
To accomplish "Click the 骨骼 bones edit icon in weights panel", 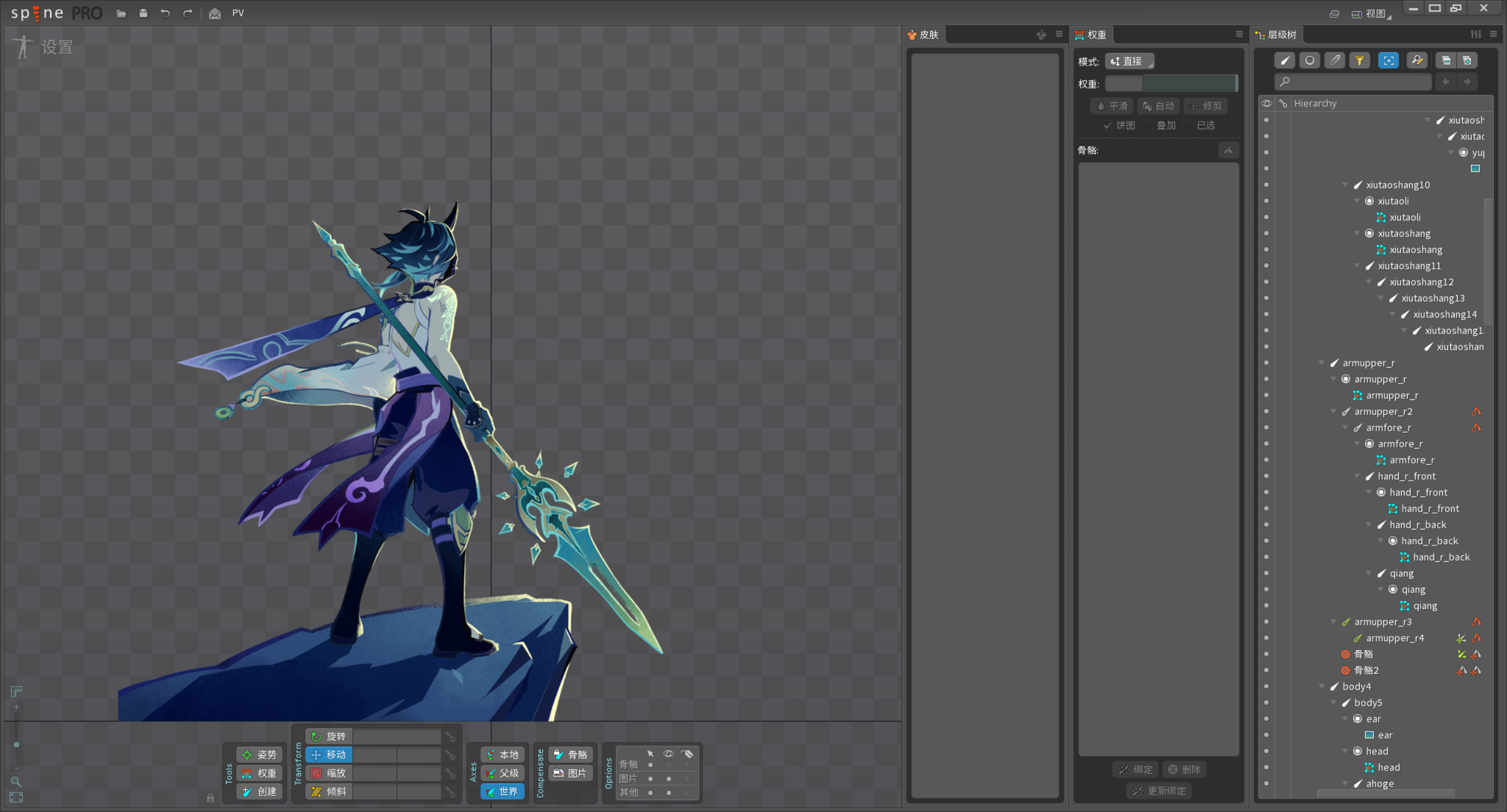I will coord(1229,151).
